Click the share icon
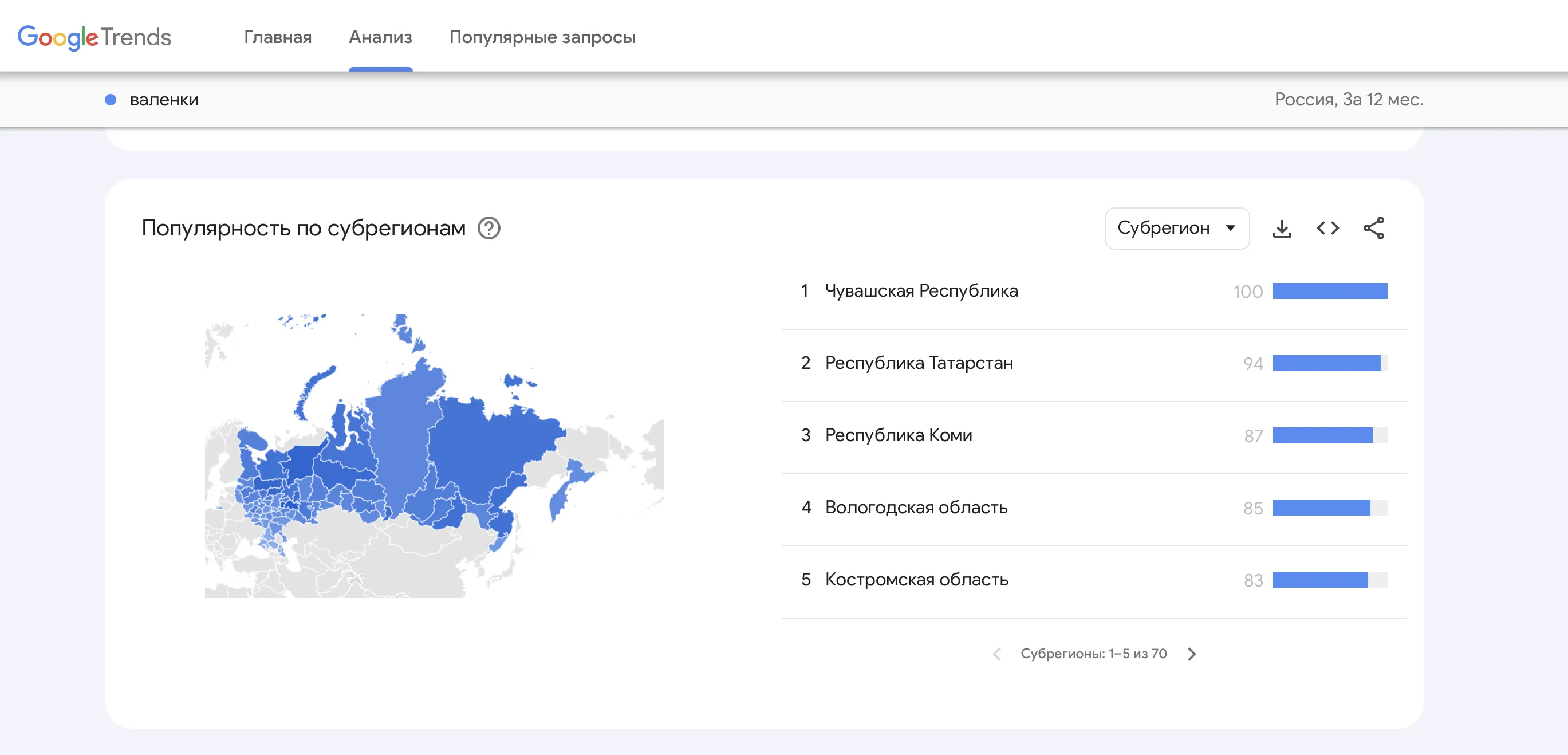The height and width of the screenshot is (755, 1568). [x=1373, y=229]
